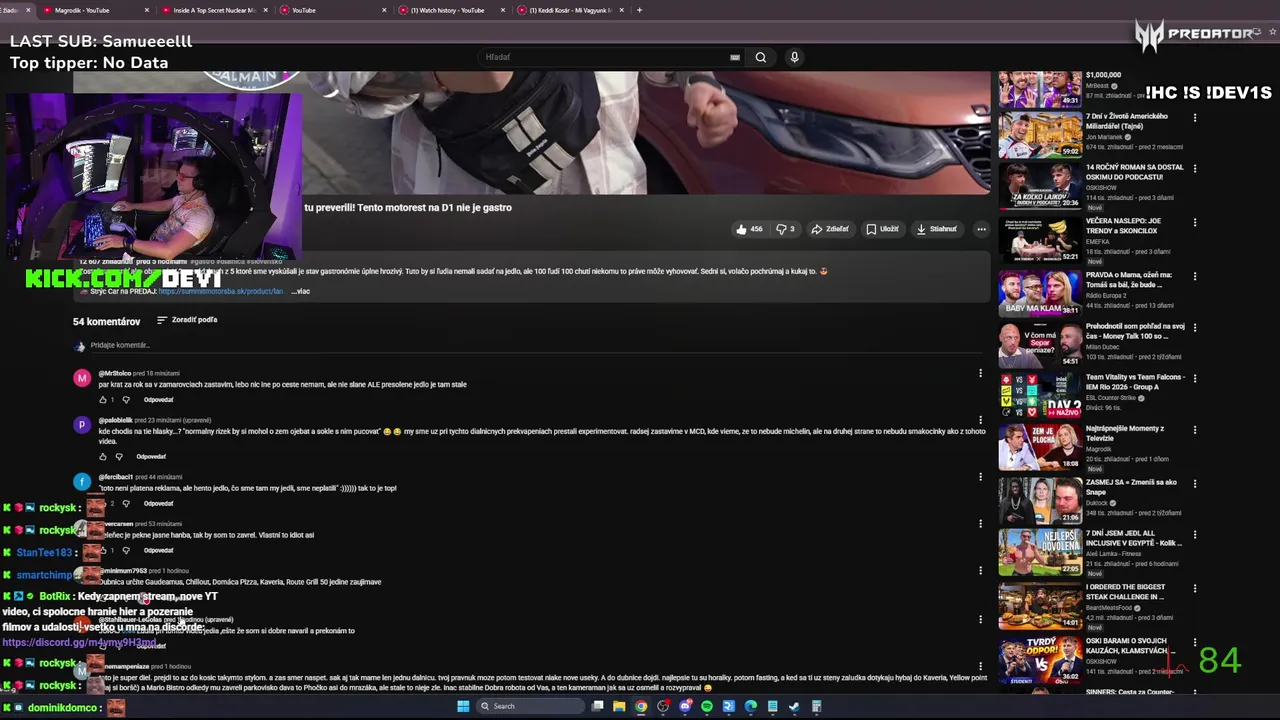Open on-screen keyboard icon in search box
This screenshot has width=1280, height=720.
click(x=735, y=57)
